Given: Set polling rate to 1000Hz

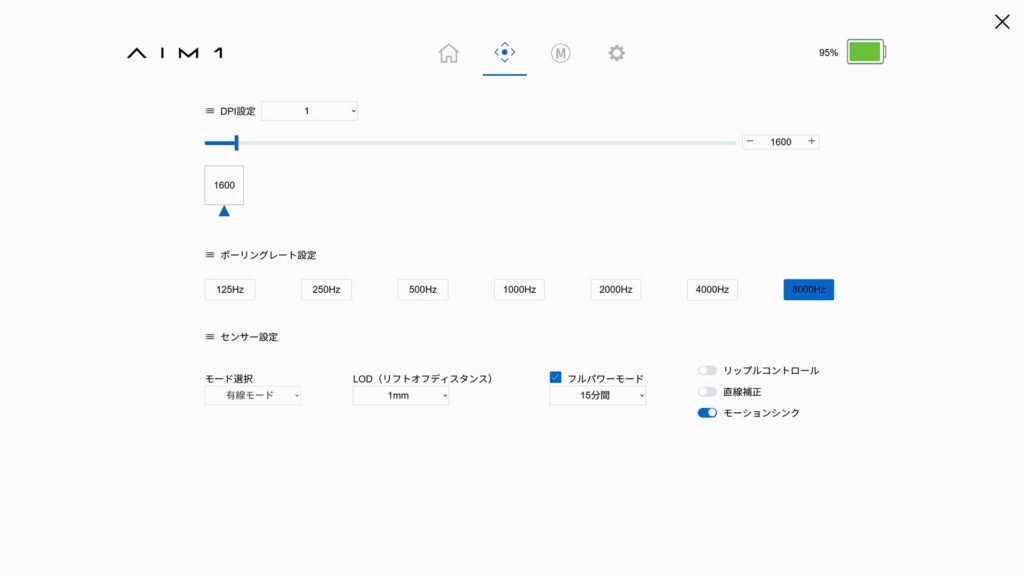Looking at the screenshot, I should point(519,290).
